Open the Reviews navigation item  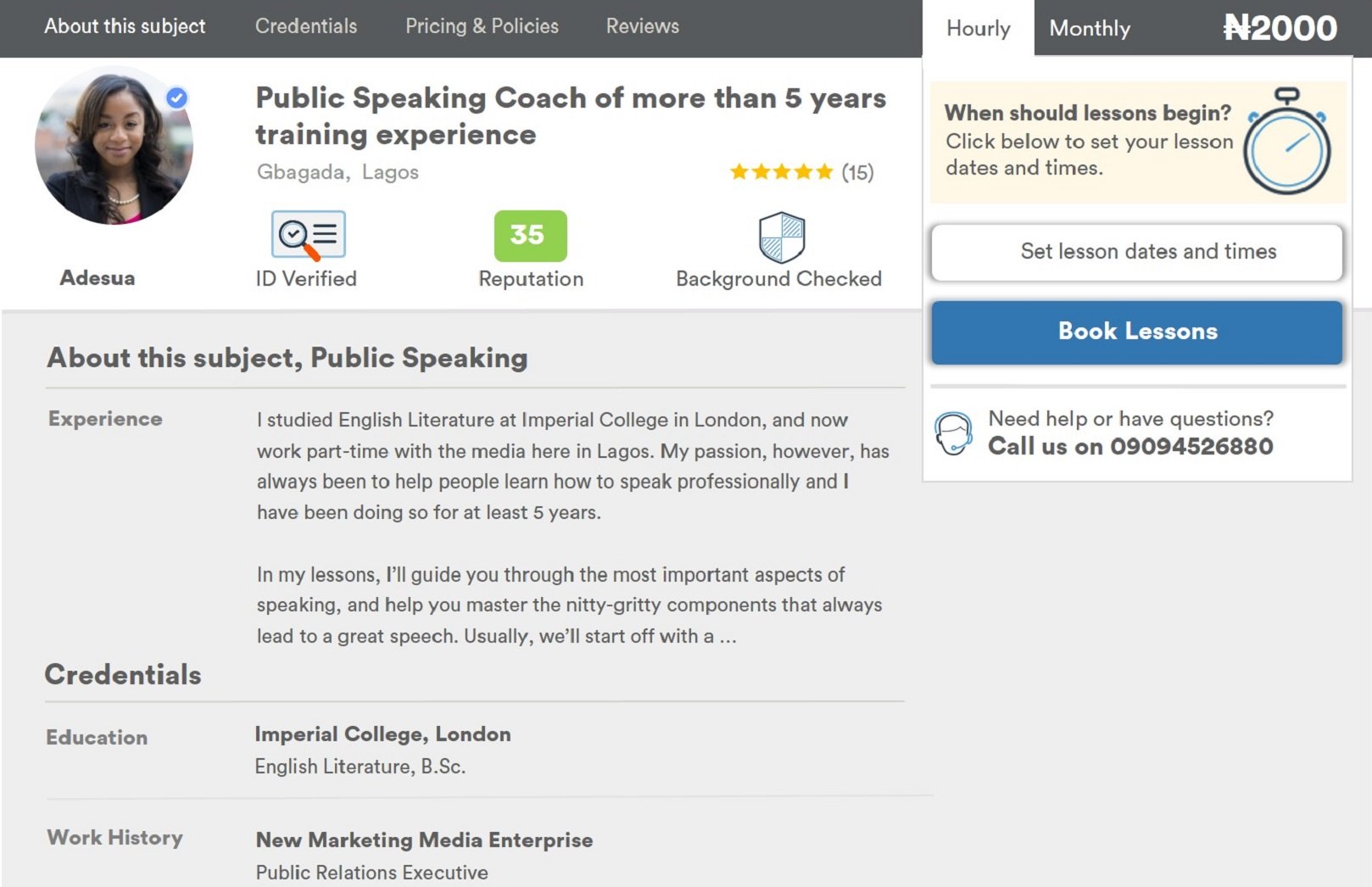(642, 26)
